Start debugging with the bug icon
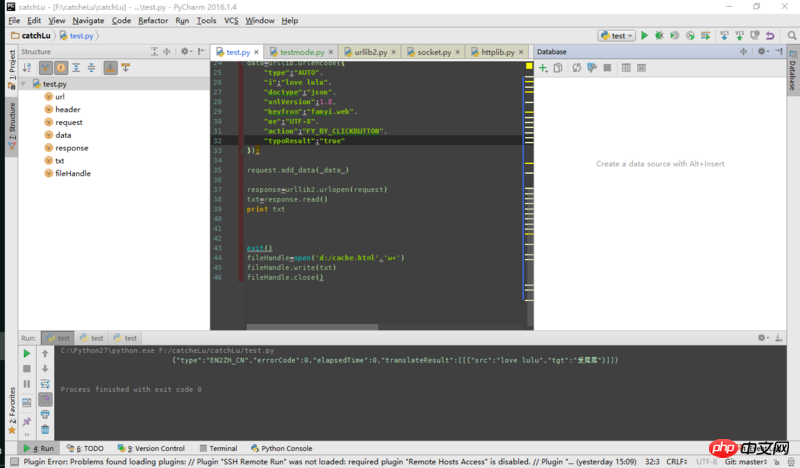This screenshot has height=468, width=800. point(659,35)
